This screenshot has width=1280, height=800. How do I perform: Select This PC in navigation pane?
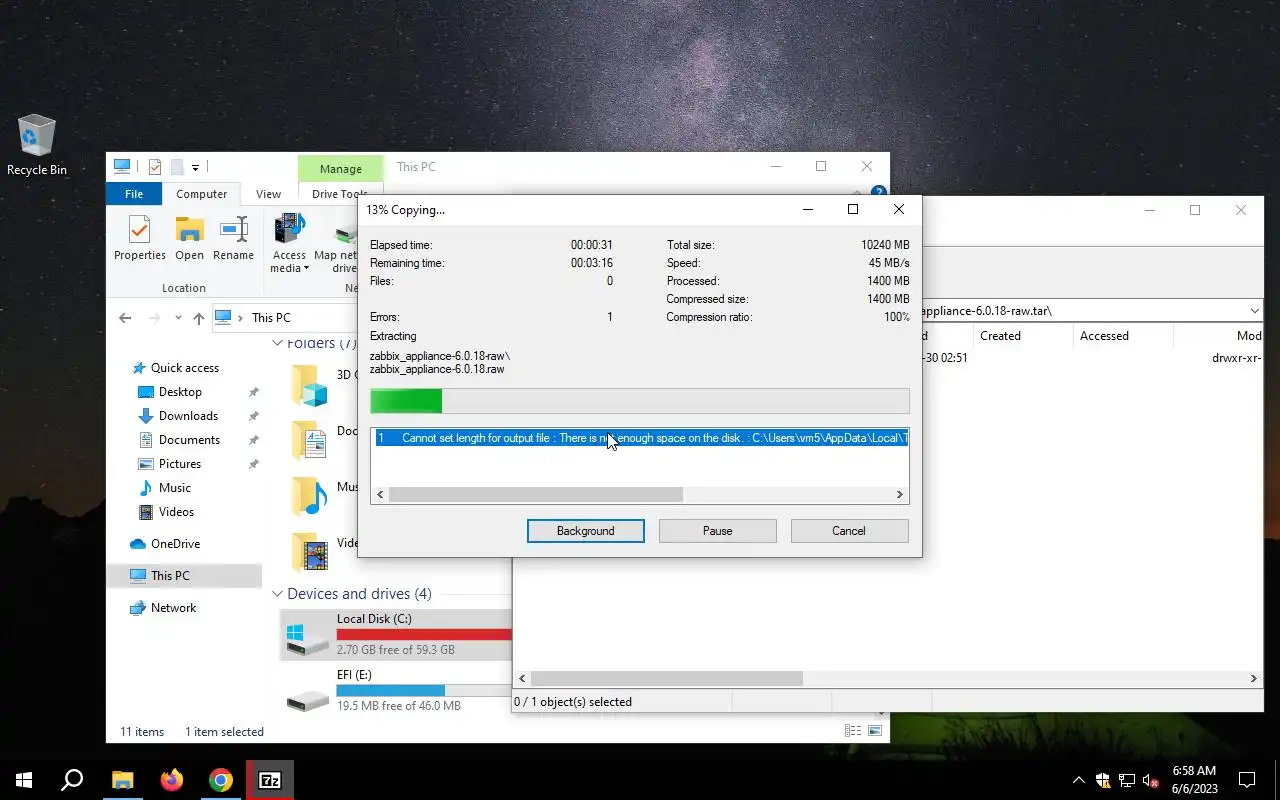click(x=169, y=576)
